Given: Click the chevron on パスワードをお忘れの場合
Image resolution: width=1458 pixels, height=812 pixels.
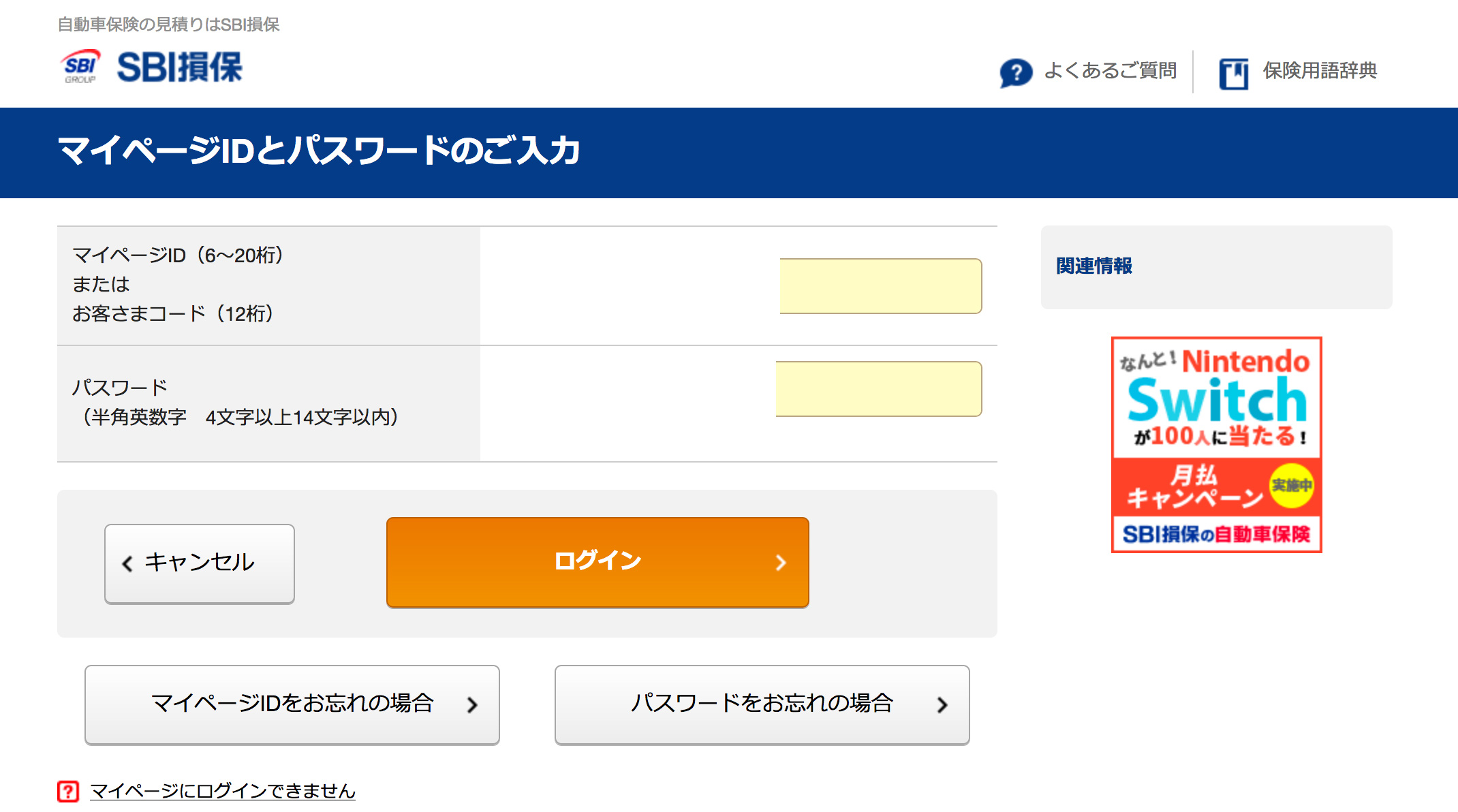Looking at the screenshot, I should [942, 705].
